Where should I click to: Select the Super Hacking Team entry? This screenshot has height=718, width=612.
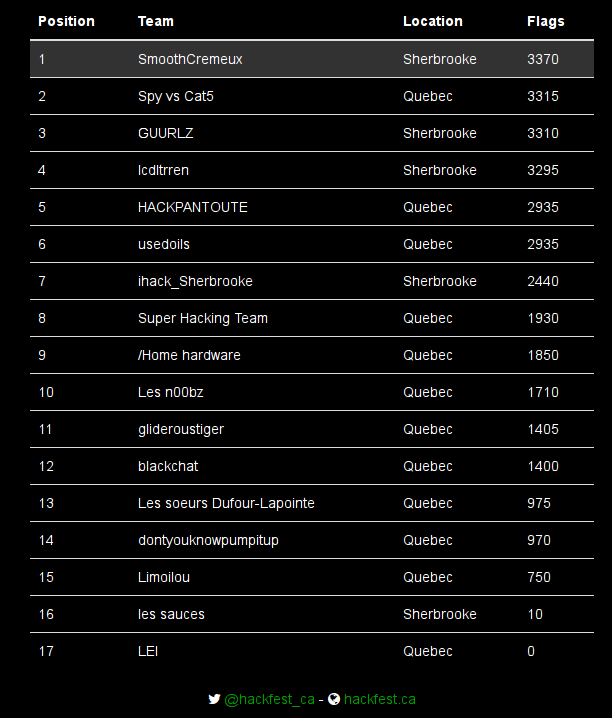[x=203, y=318]
